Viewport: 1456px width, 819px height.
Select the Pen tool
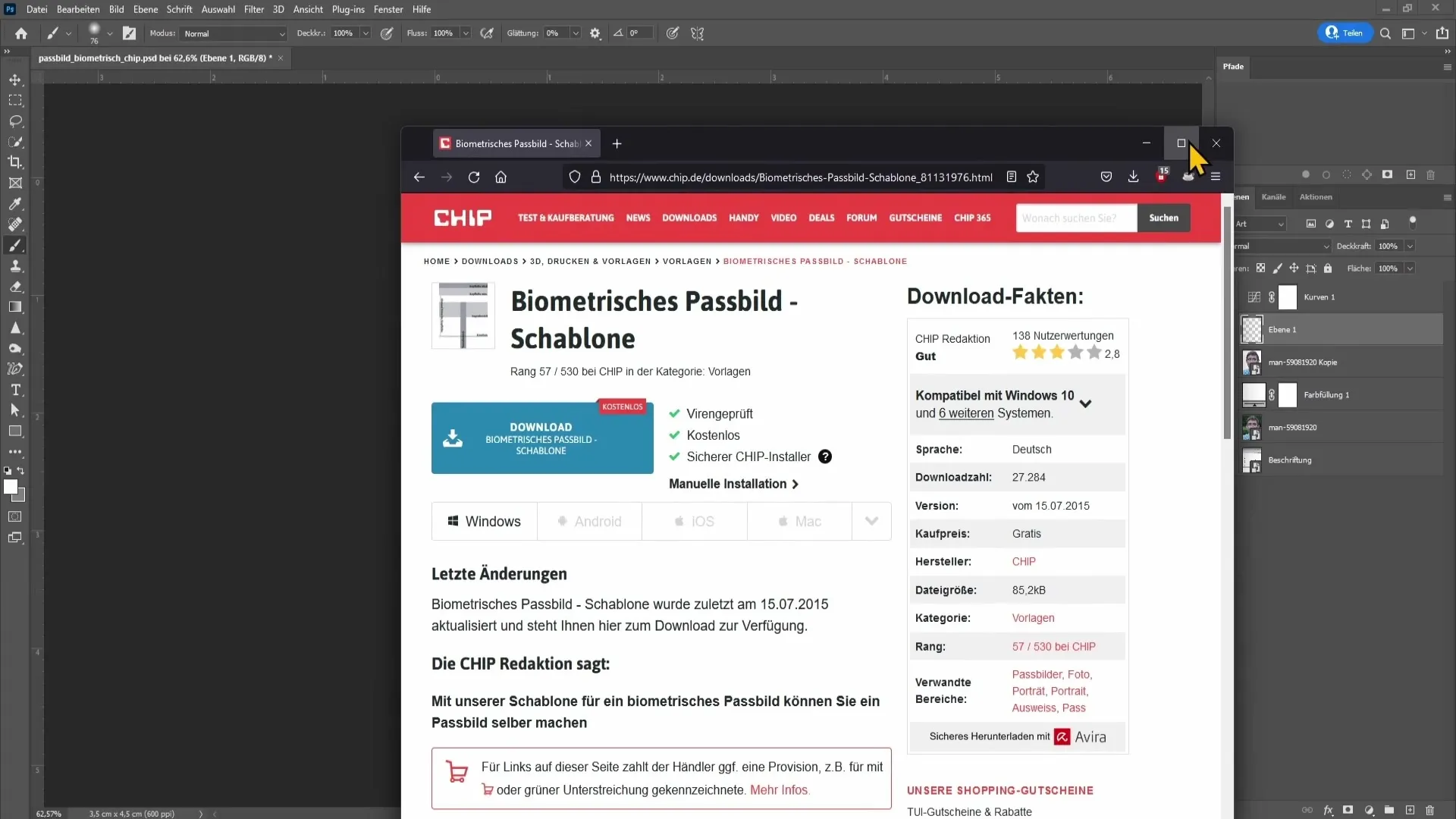tap(15, 369)
